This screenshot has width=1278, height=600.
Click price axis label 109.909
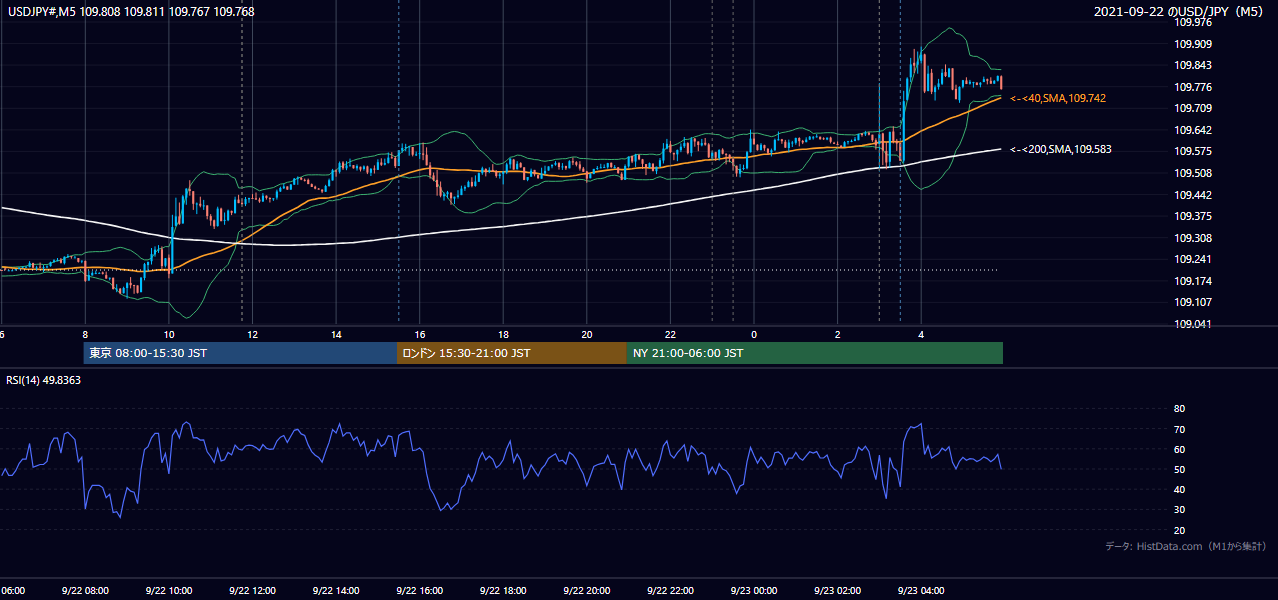tap(1193, 44)
